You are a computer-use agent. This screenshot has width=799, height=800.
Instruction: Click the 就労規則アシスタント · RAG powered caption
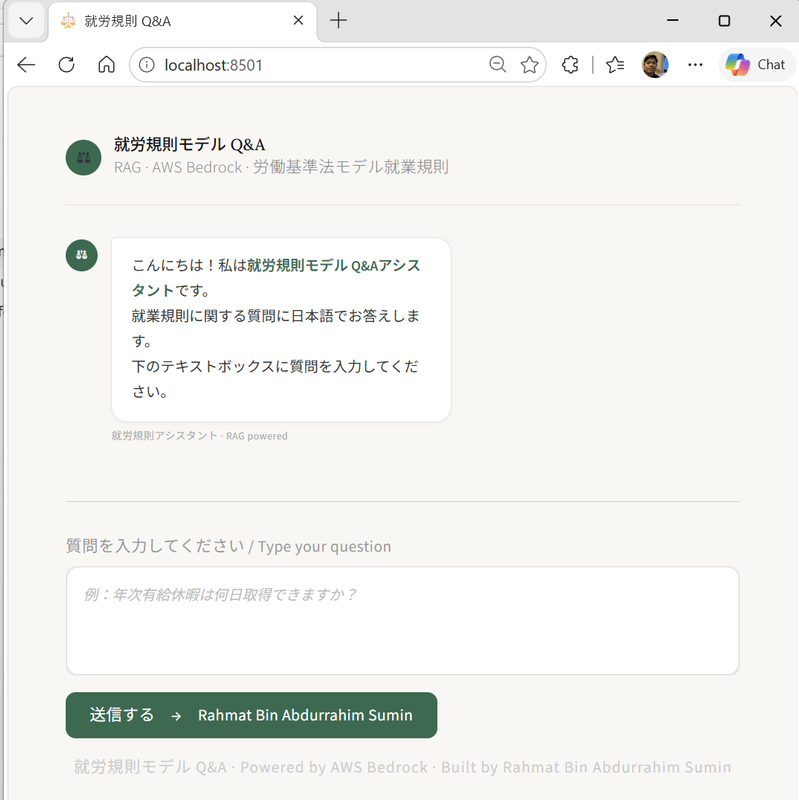click(x=199, y=436)
